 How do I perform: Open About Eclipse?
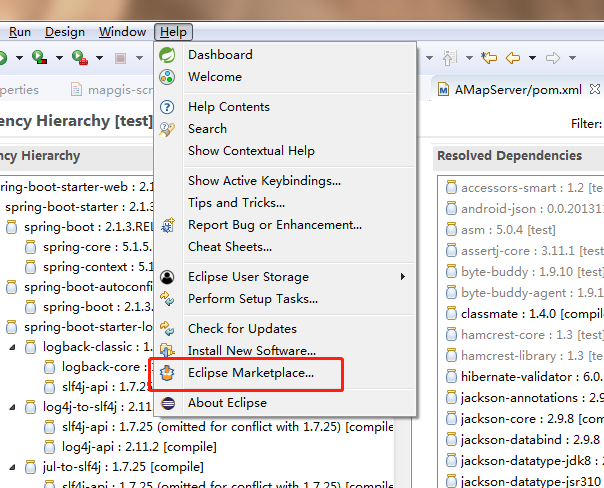point(227,403)
